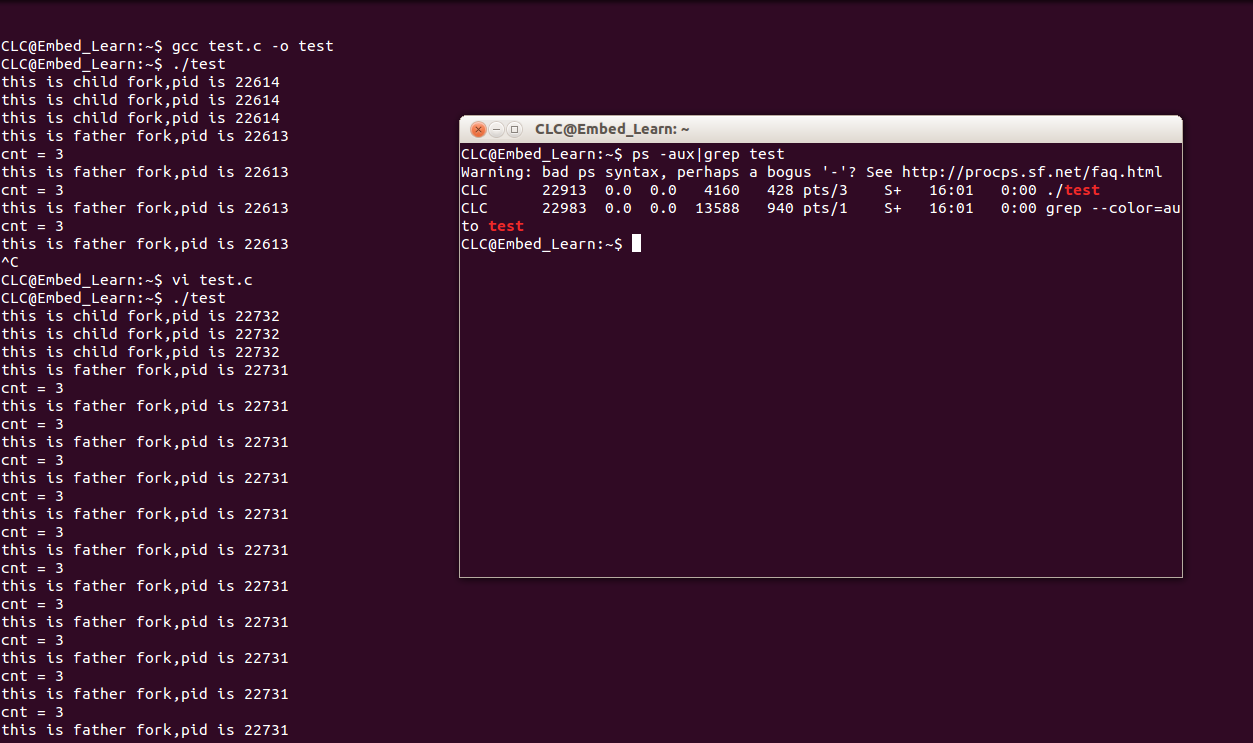The width and height of the screenshot is (1253, 743).
Task: Click the wrapped 'to test' line
Action: coord(493,226)
